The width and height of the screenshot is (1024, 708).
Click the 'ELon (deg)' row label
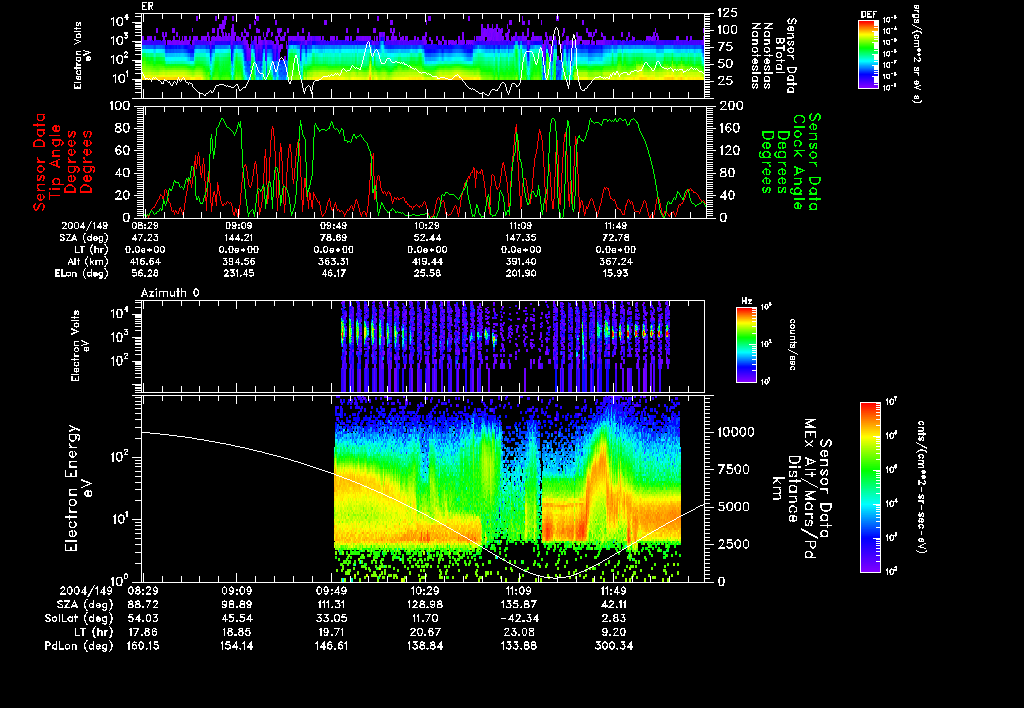pyautogui.click(x=82, y=273)
